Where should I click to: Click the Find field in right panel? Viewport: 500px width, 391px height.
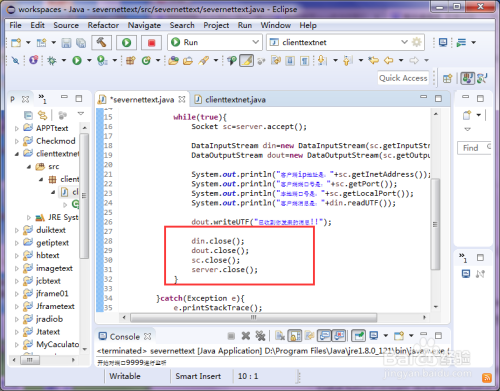[x=475, y=148]
